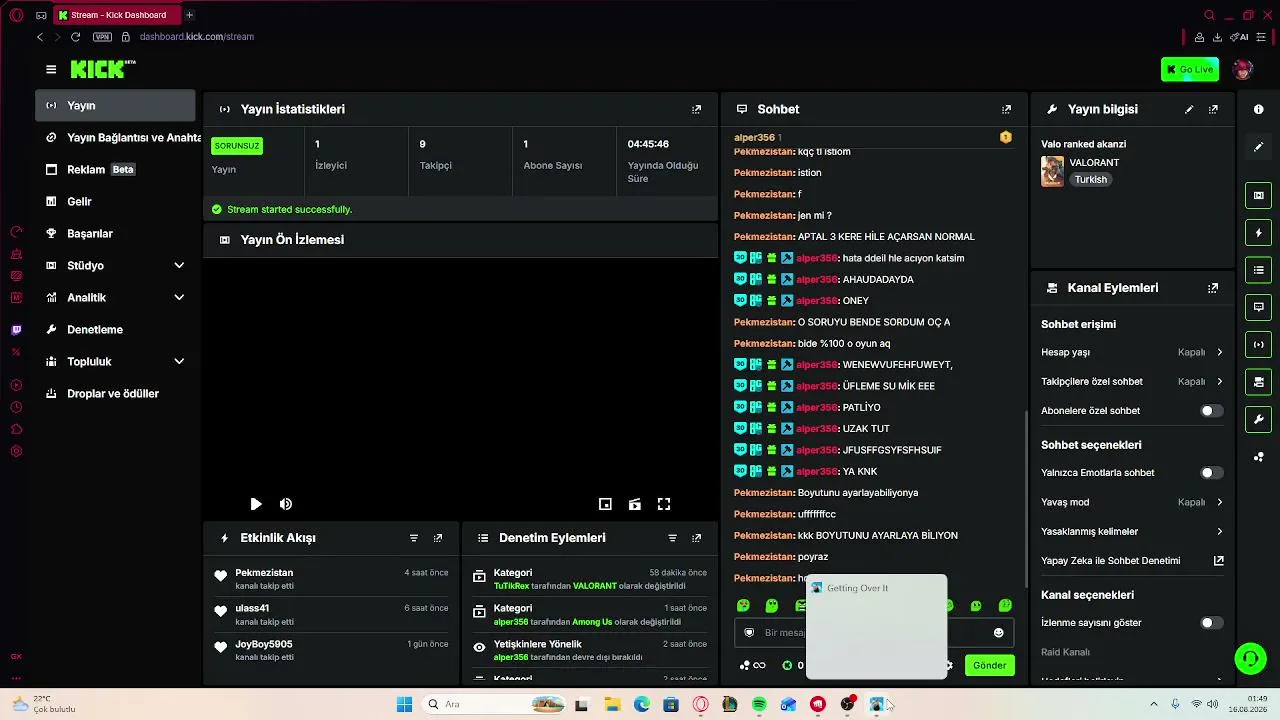Toggle İzlenme sayısını göster switch
The height and width of the screenshot is (720, 1280).
(x=1211, y=623)
